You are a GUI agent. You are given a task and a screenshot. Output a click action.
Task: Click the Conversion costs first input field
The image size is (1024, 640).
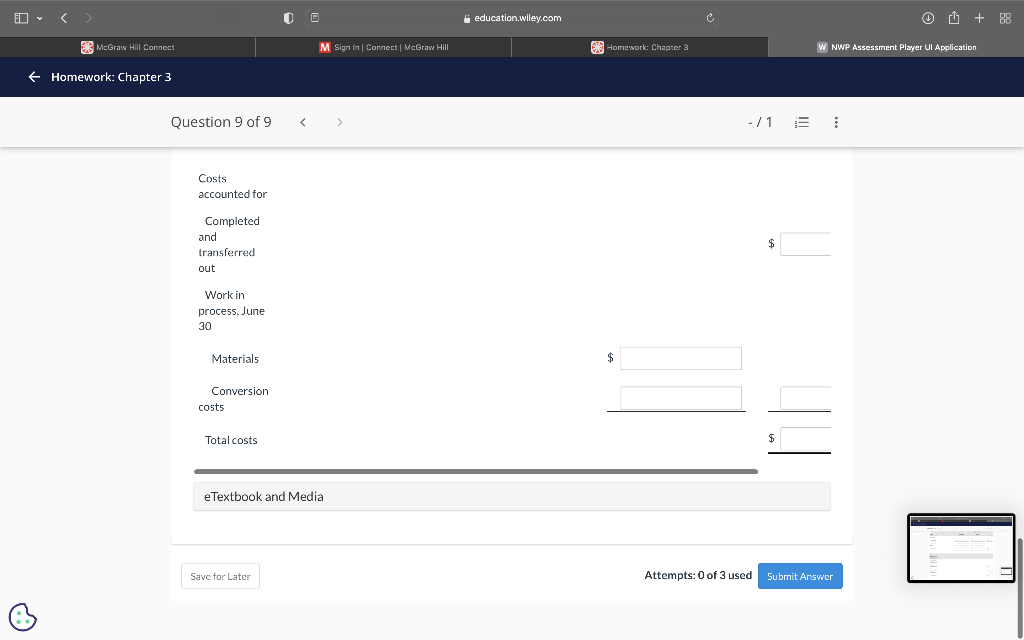coord(680,398)
